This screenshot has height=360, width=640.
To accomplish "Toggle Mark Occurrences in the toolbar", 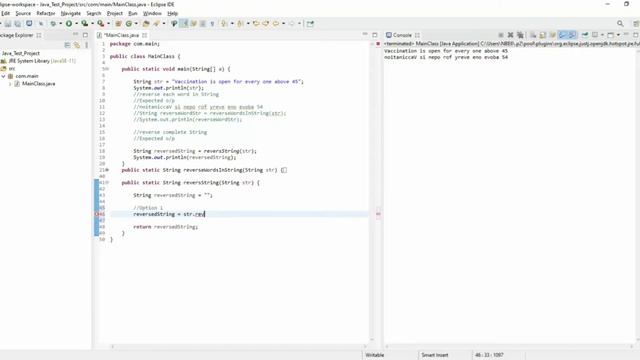I will pos(184,24).
